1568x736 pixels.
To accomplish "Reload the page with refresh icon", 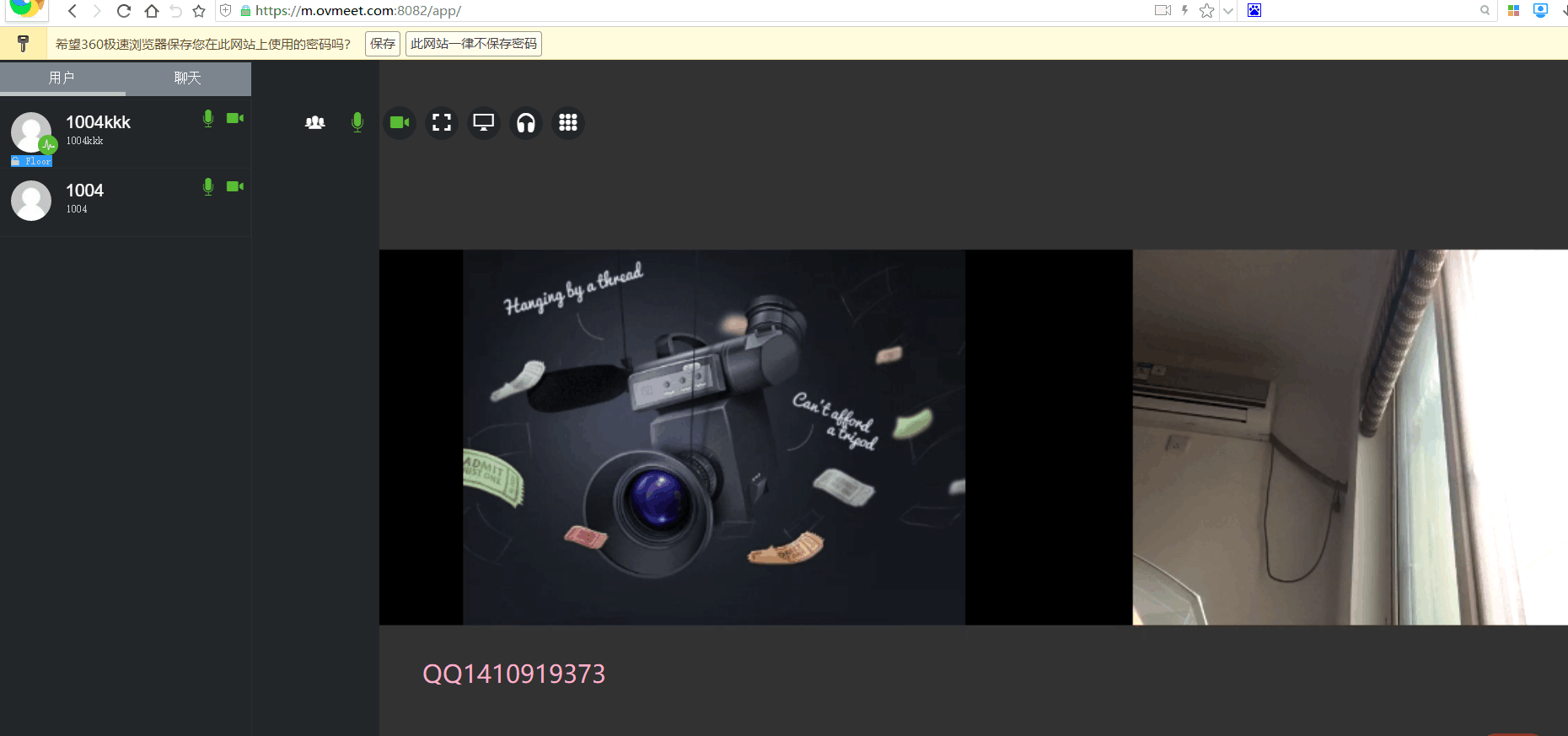I will (x=124, y=11).
